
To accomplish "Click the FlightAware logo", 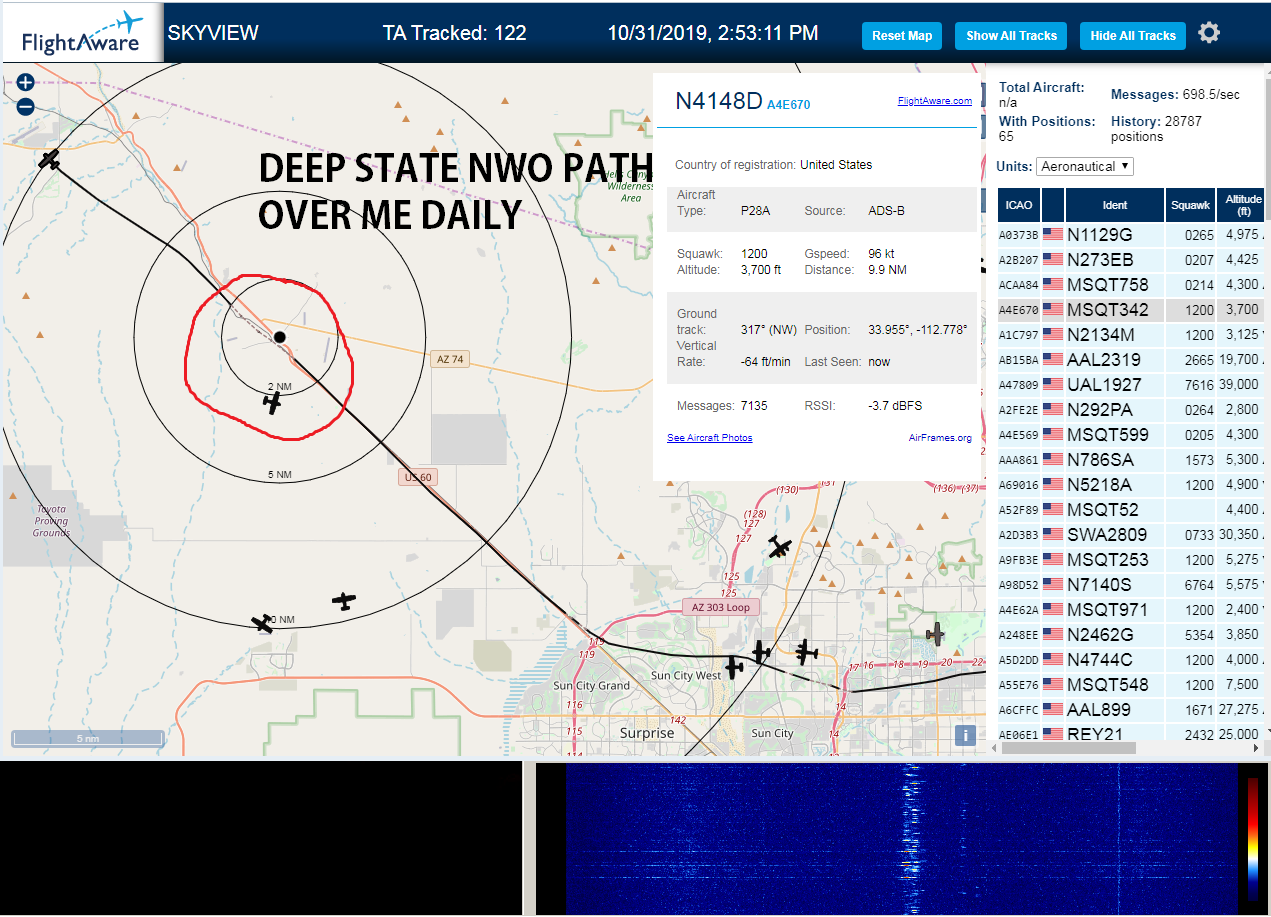I will click(x=83, y=33).
